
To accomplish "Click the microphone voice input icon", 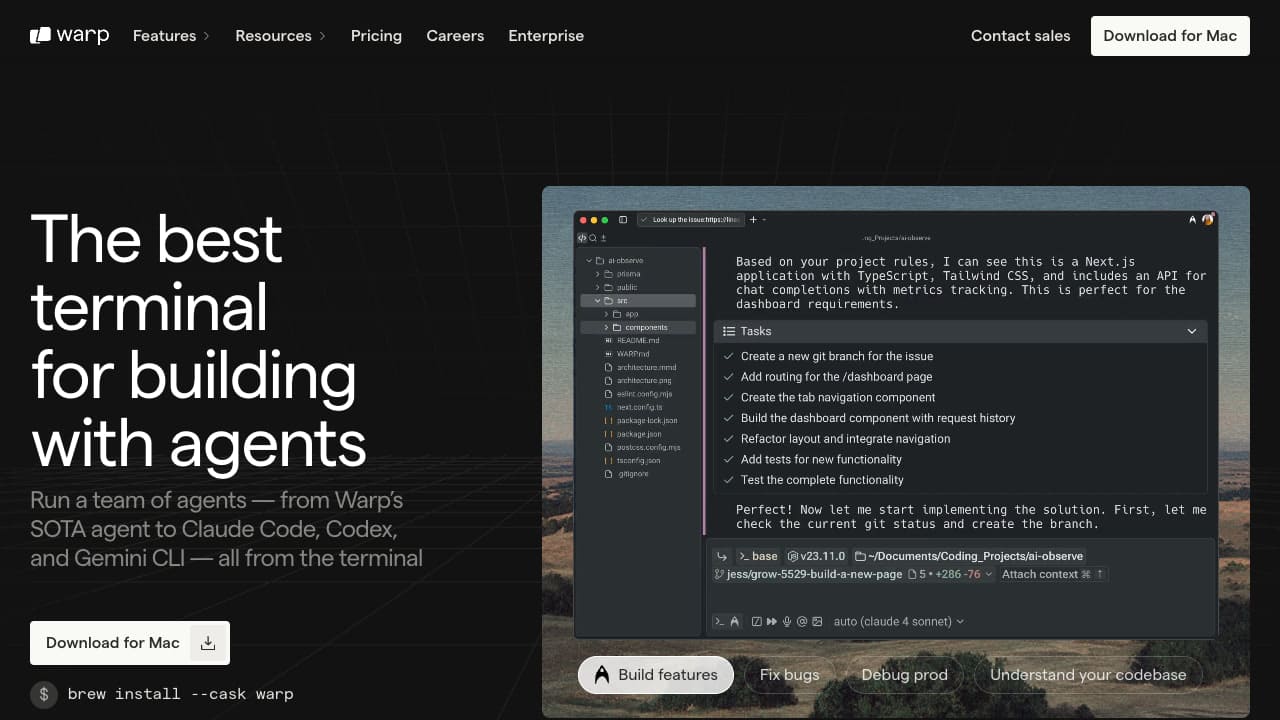I will tap(787, 622).
